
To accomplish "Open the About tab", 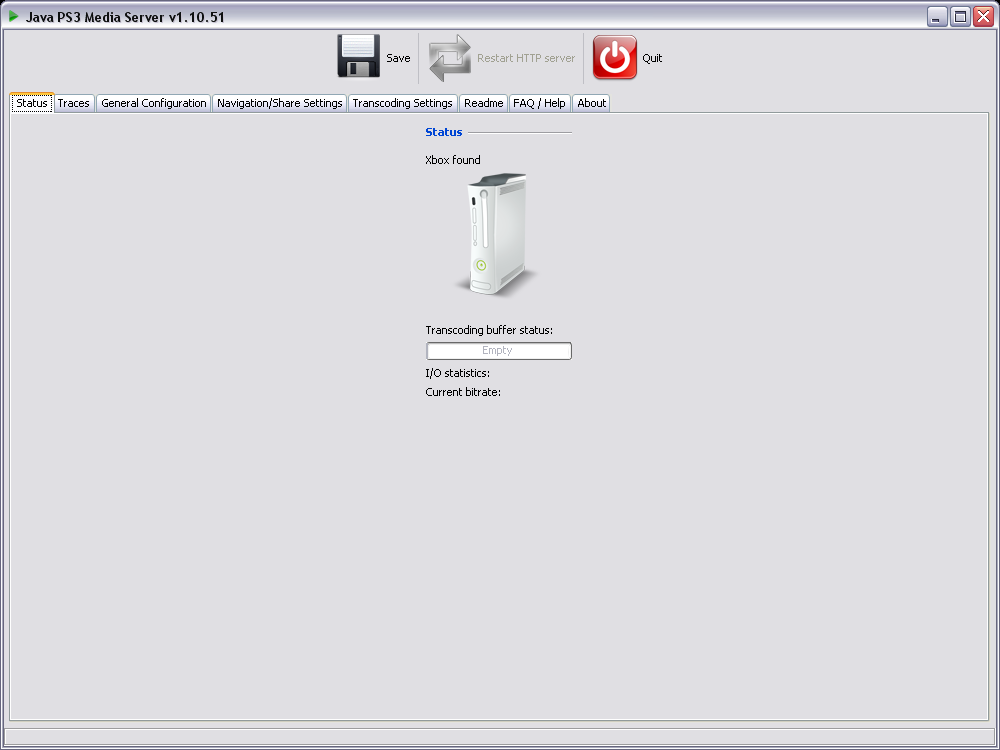I will (x=591, y=103).
